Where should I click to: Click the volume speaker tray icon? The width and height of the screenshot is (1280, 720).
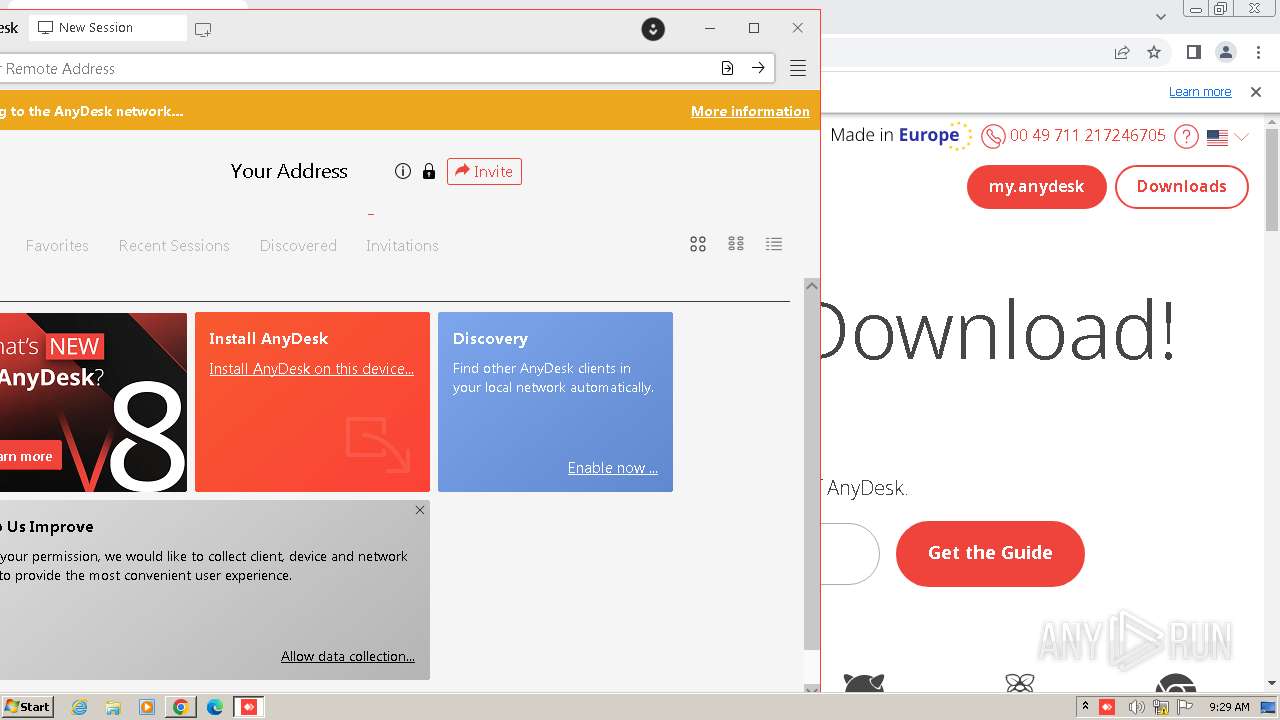[1136, 707]
